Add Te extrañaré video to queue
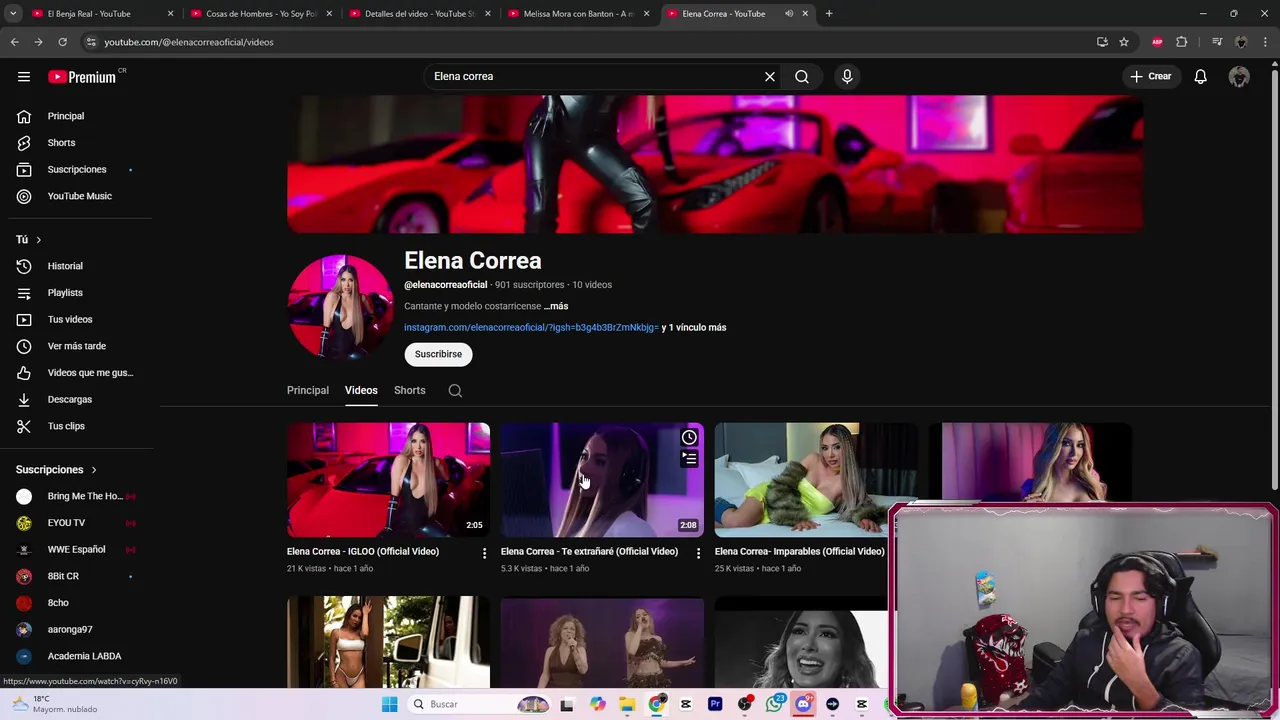1280x720 pixels. tap(689, 459)
